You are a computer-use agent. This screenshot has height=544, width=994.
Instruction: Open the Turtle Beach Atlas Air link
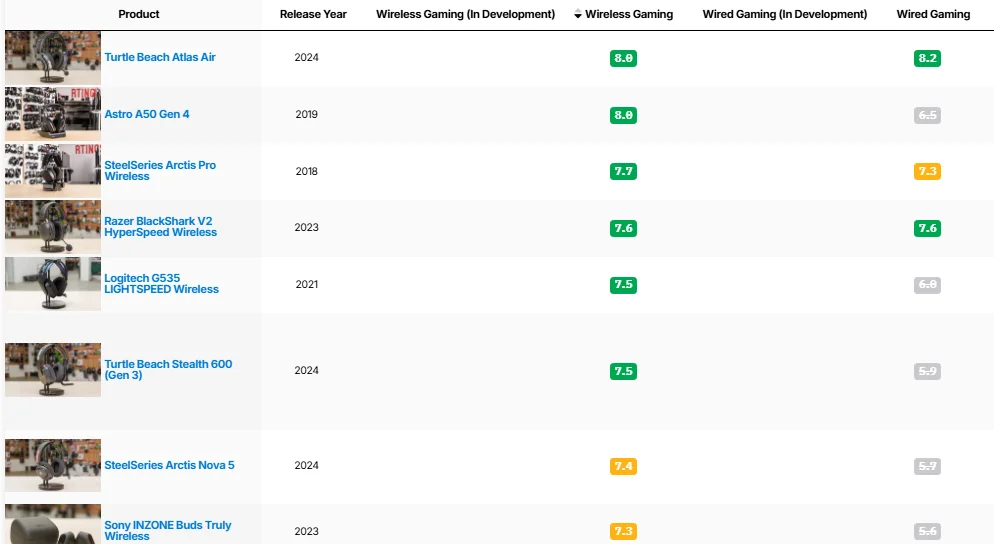coord(160,57)
